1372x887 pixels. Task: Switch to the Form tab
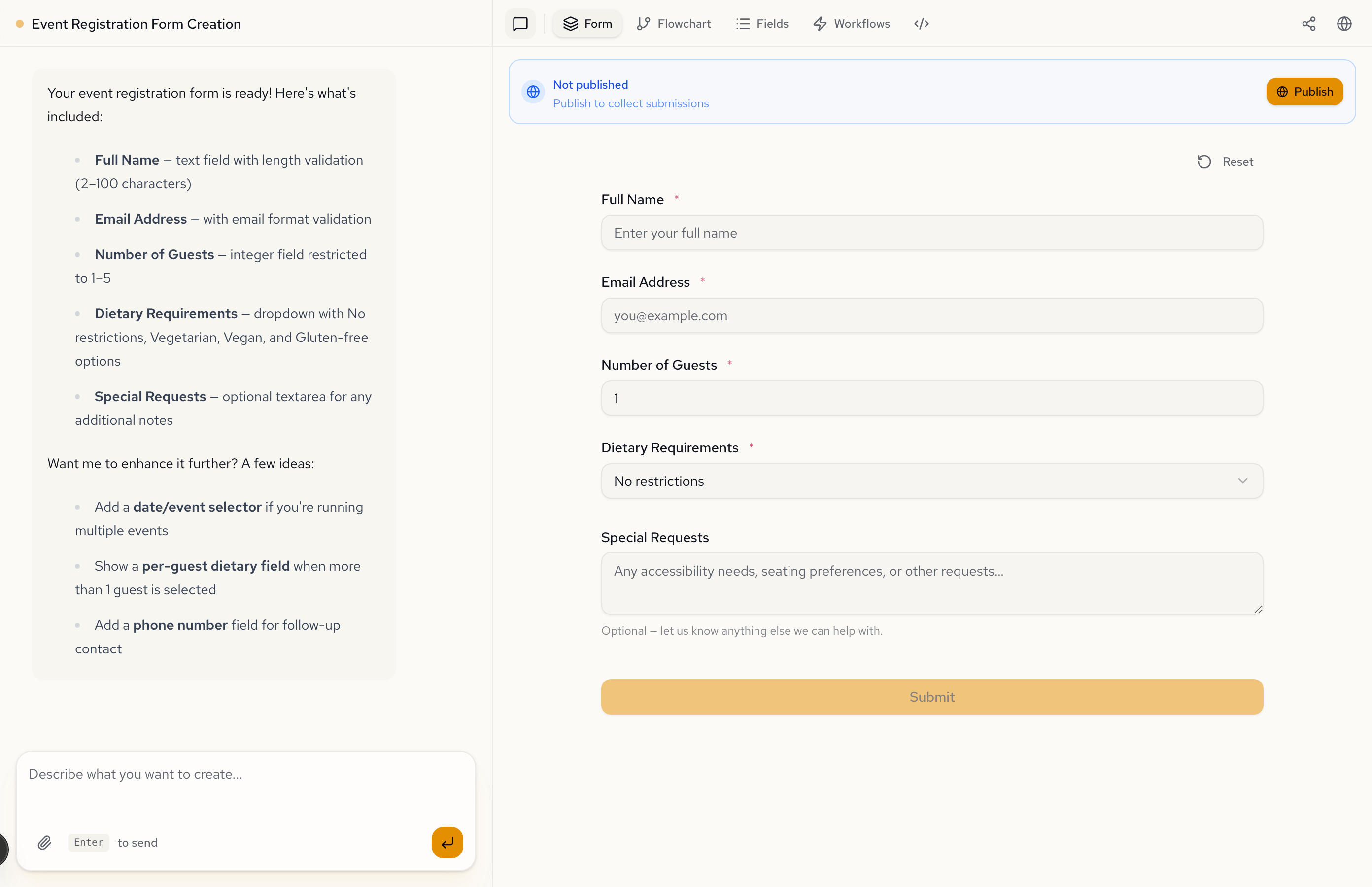587,24
